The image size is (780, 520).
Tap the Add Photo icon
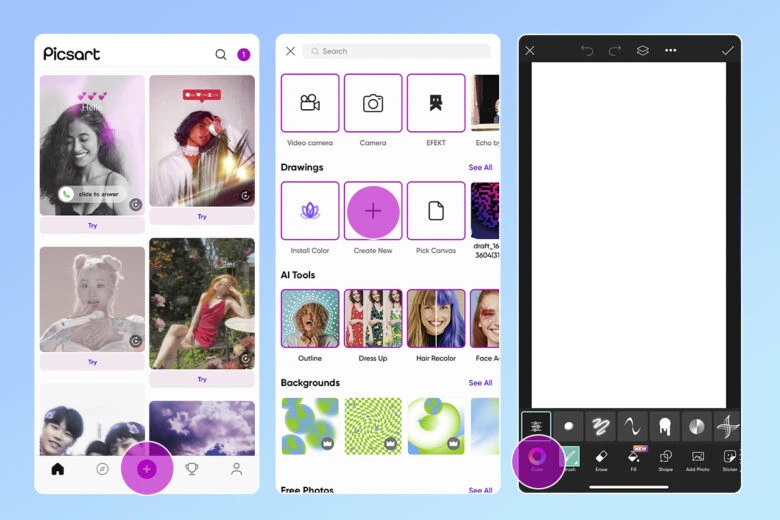click(698, 458)
